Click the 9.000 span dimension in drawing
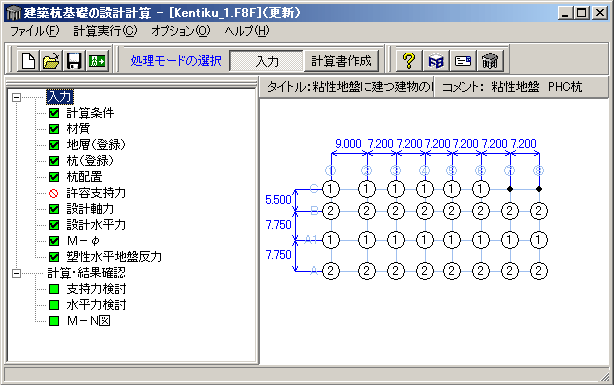The height and width of the screenshot is (385, 614). pyautogui.click(x=348, y=144)
